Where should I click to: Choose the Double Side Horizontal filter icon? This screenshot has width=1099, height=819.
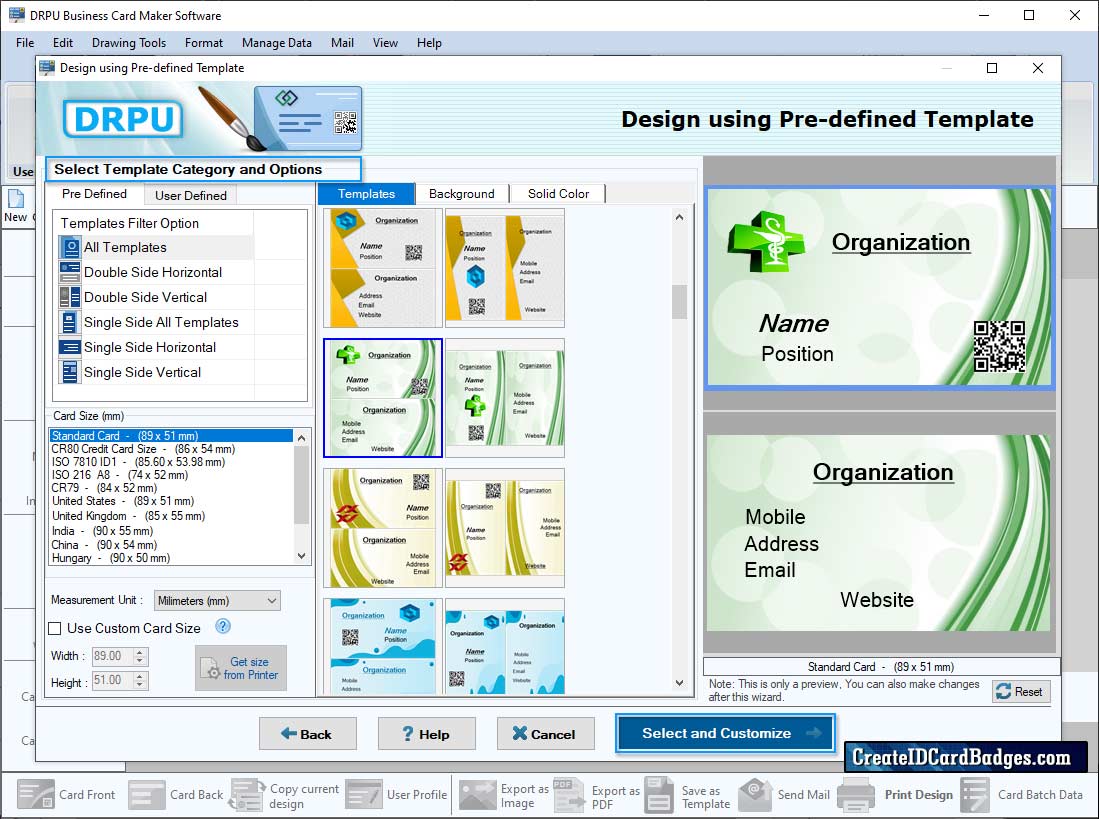point(70,272)
